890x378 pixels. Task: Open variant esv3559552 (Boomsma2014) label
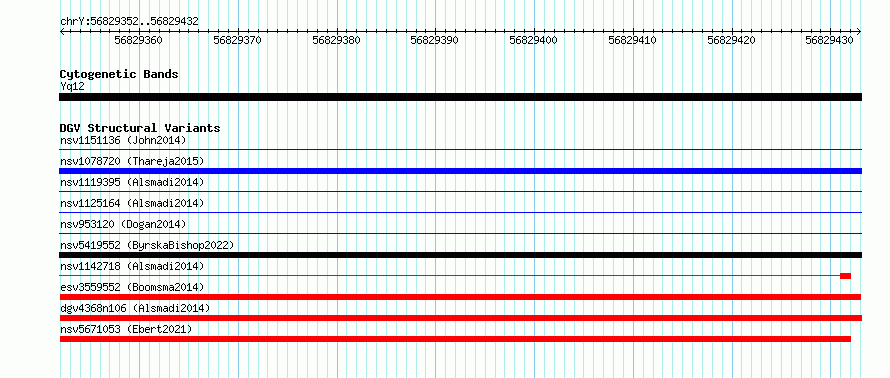[132, 287]
